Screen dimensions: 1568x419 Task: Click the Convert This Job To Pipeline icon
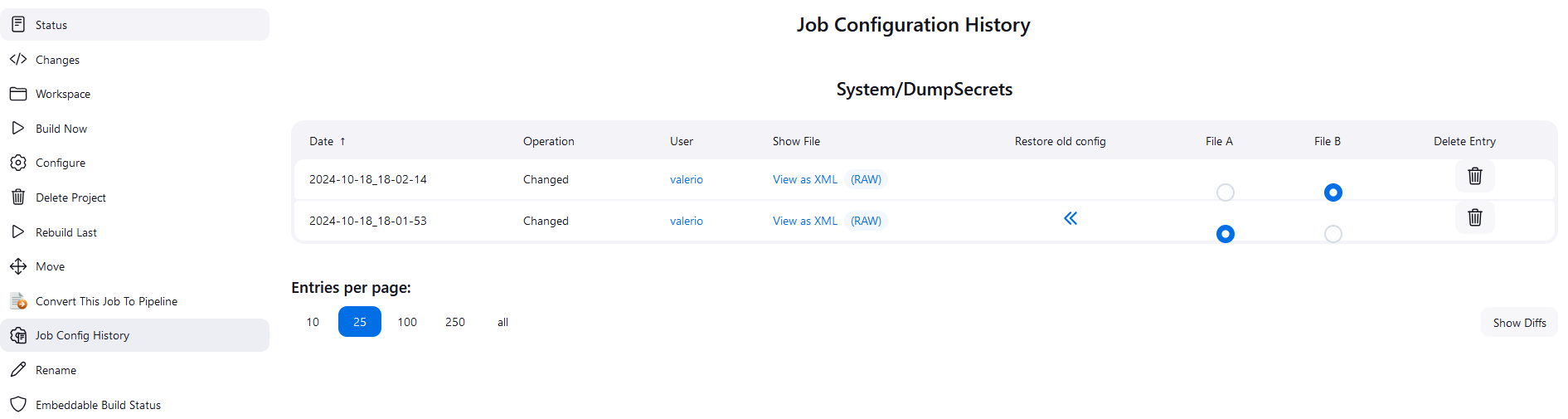tap(18, 301)
